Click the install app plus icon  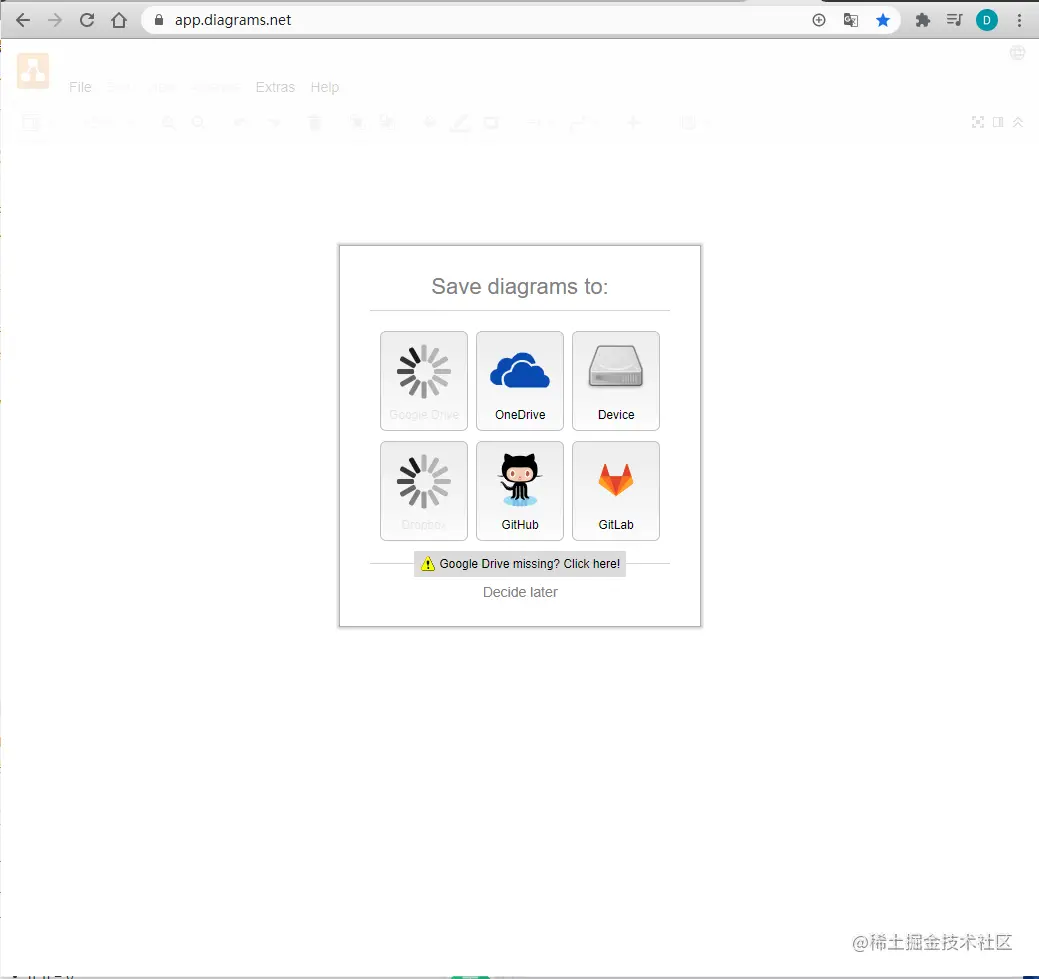tap(819, 20)
